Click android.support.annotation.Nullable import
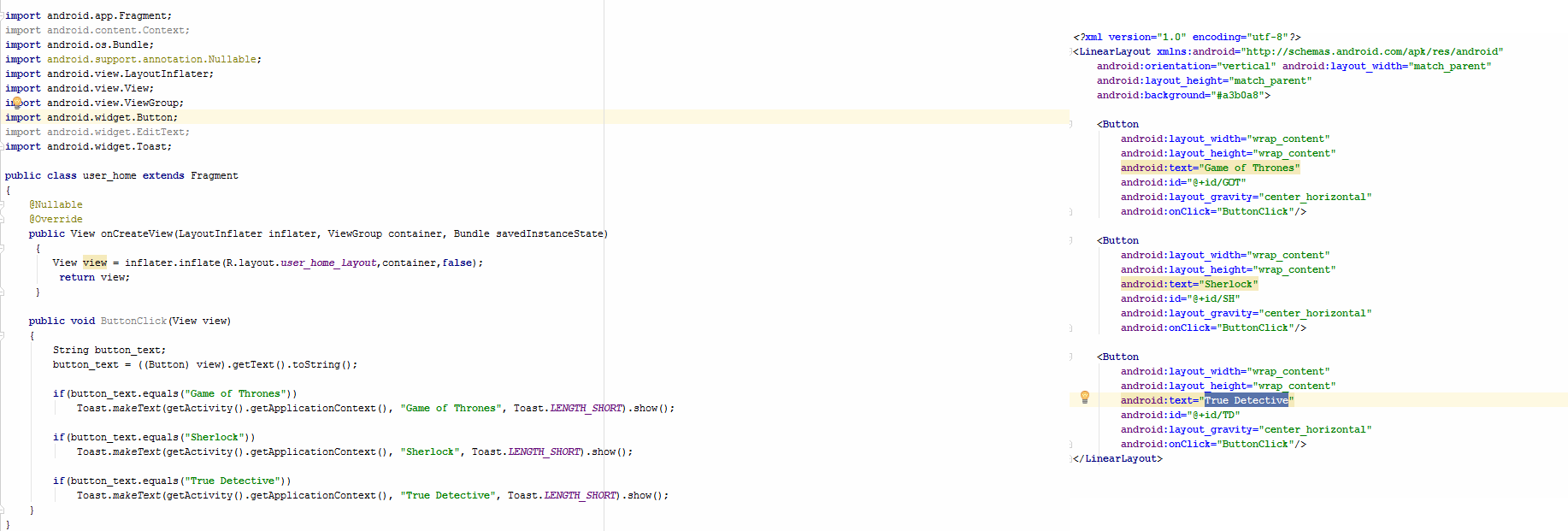The height and width of the screenshot is (531, 1568). 154,59
